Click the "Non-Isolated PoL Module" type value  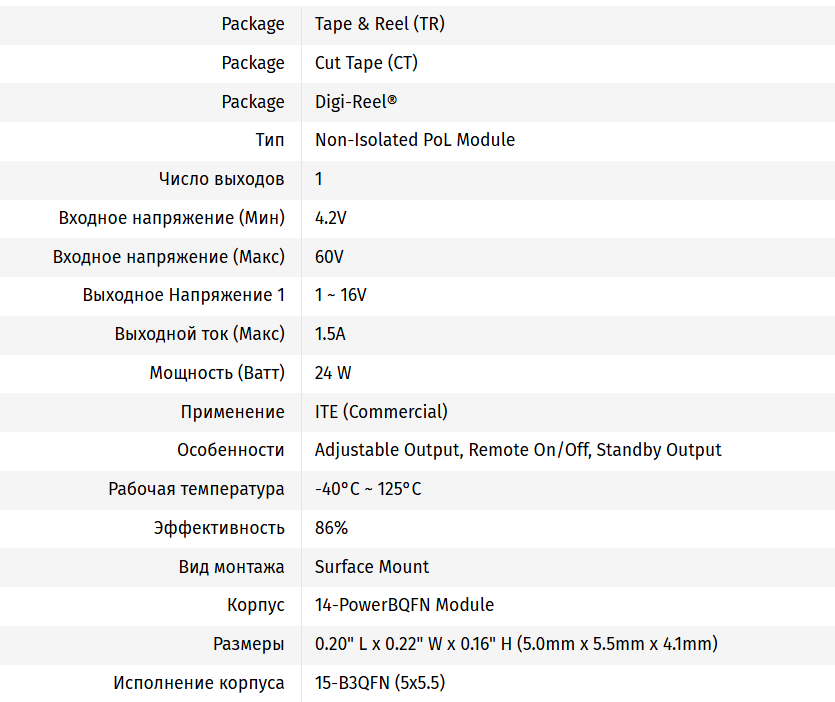coord(414,140)
